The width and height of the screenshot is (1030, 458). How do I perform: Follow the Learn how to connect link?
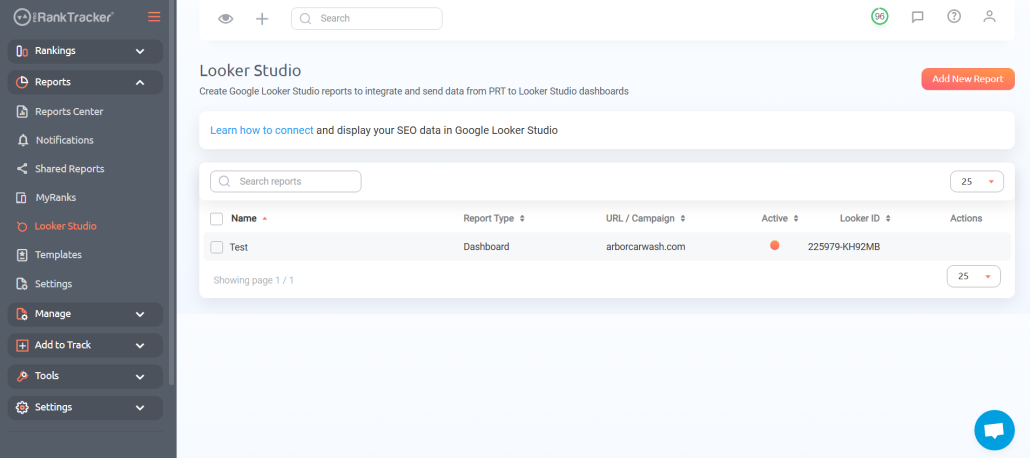coord(261,130)
